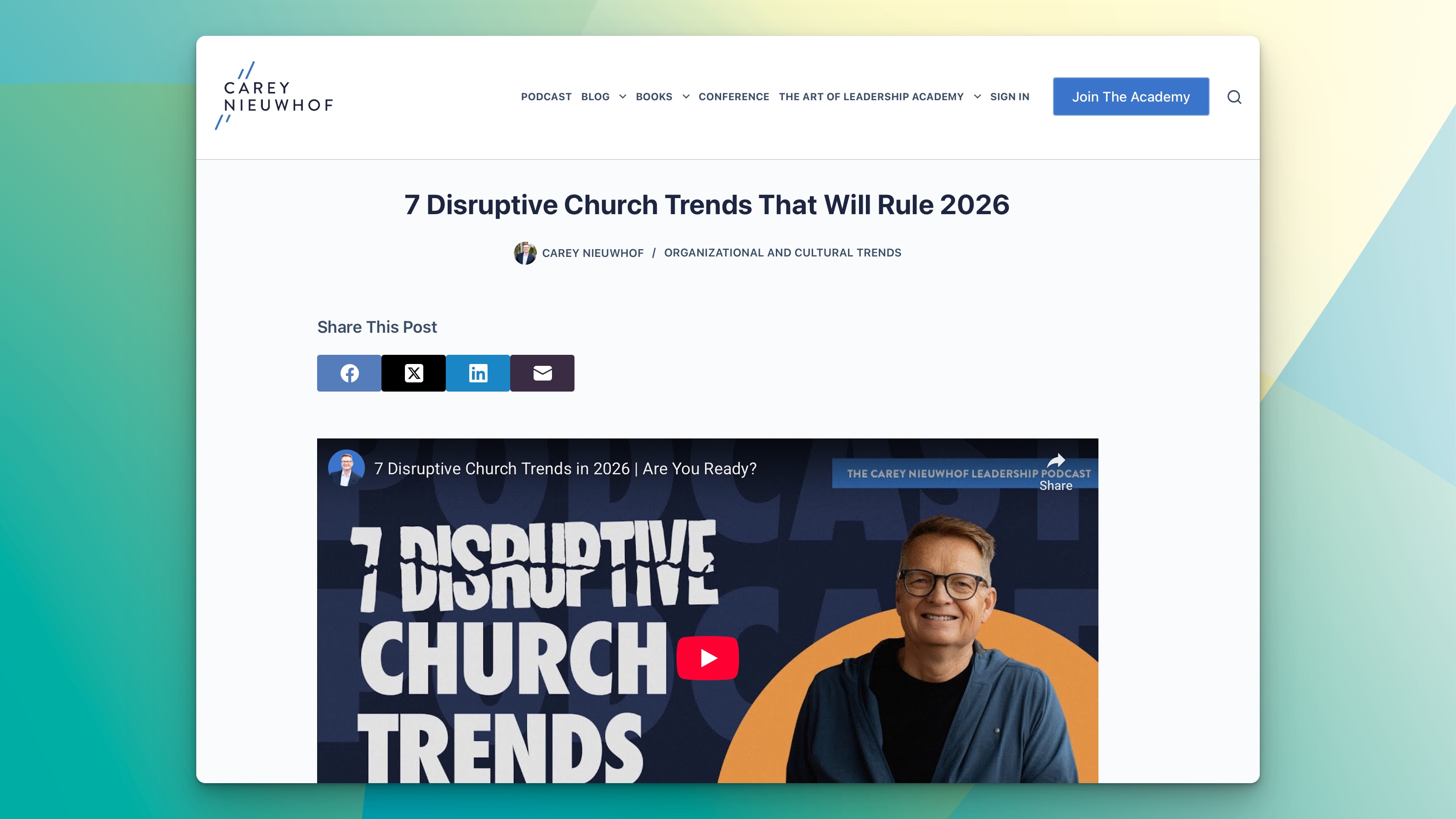Share post via Facebook icon
This screenshot has height=819, width=1456.
point(349,373)
